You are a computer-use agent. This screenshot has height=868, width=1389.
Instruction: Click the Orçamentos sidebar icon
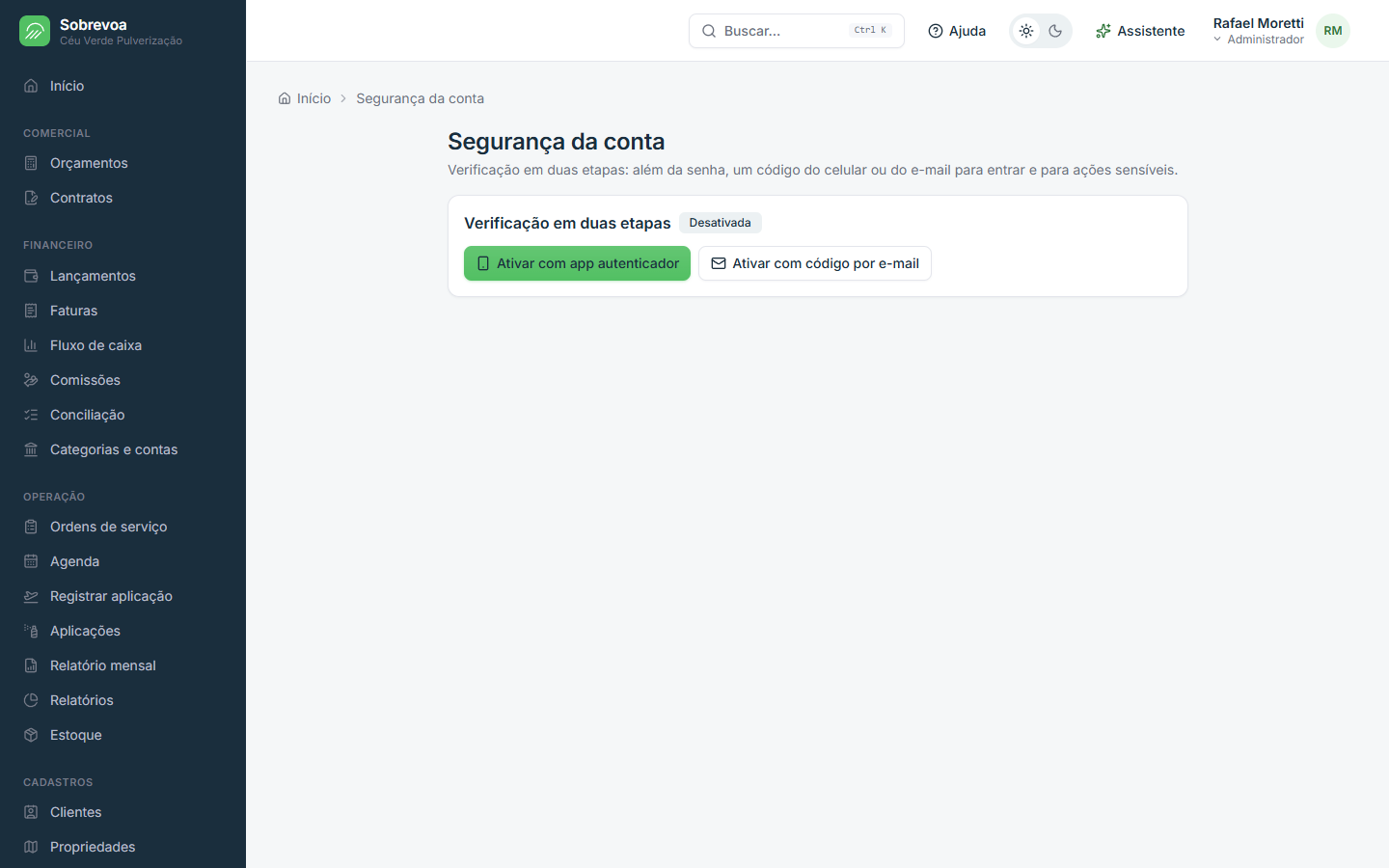(x=31, y=163)
